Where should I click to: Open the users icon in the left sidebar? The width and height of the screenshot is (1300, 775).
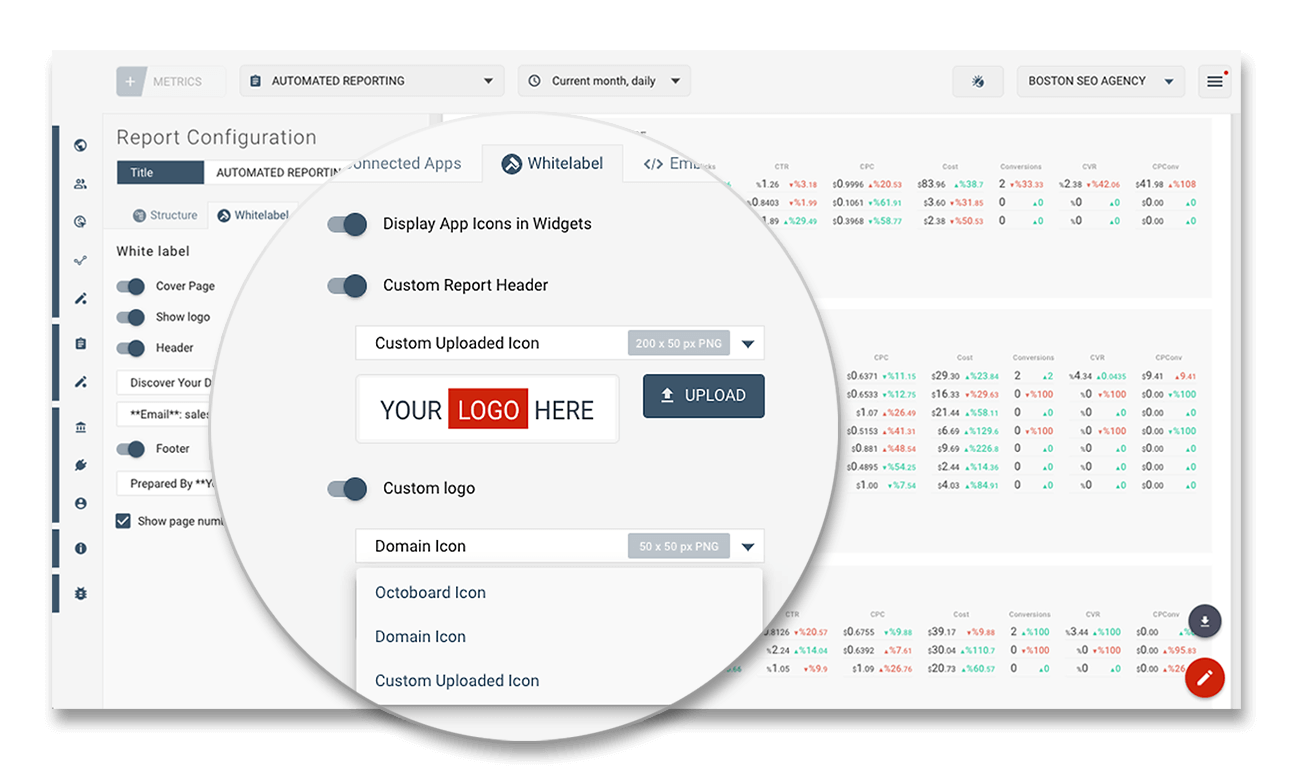[80, 183]
